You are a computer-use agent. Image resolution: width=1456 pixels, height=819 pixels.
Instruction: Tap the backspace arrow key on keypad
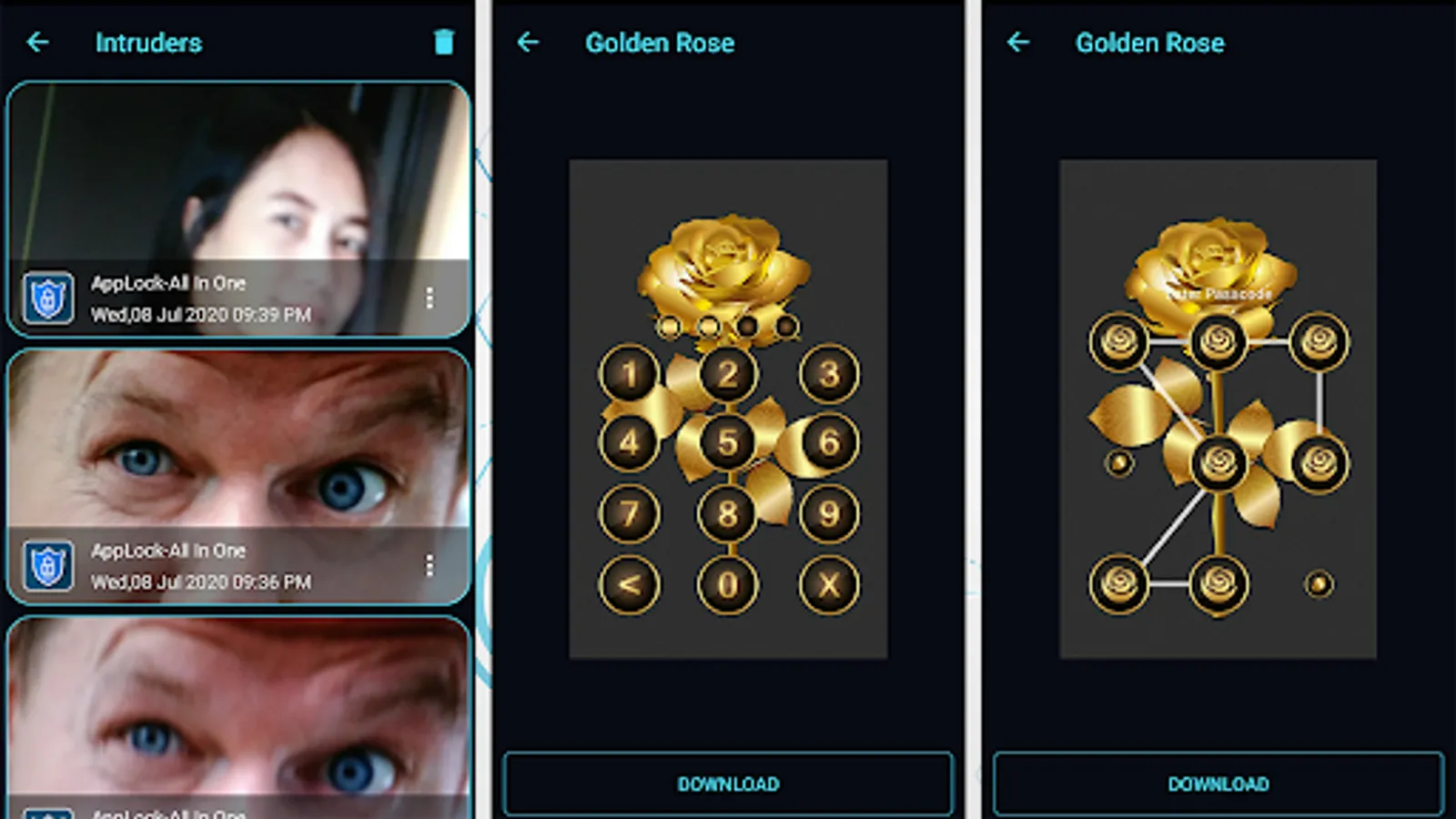pyautogui.click(x=629, y=584)
